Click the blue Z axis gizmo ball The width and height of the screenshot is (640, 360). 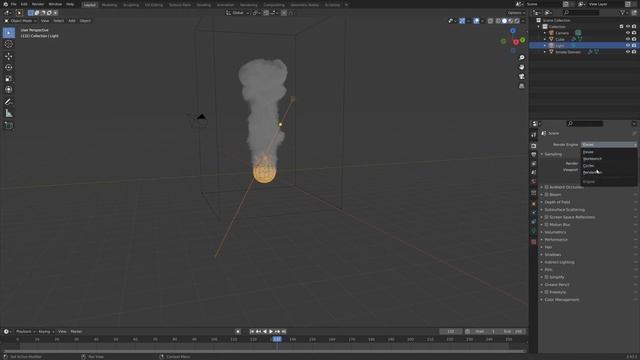(513, 31)
